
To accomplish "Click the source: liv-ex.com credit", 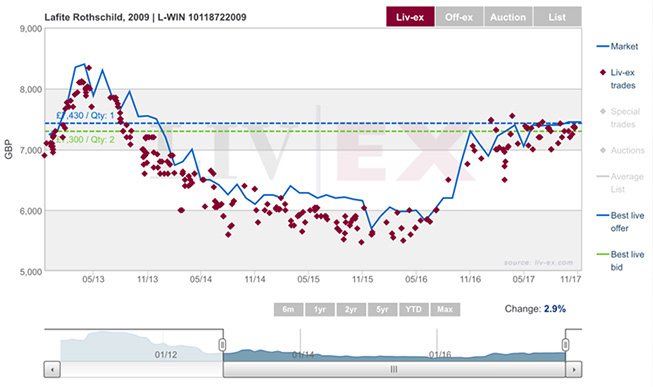I will pyautogui.click(x=538, y=262).
